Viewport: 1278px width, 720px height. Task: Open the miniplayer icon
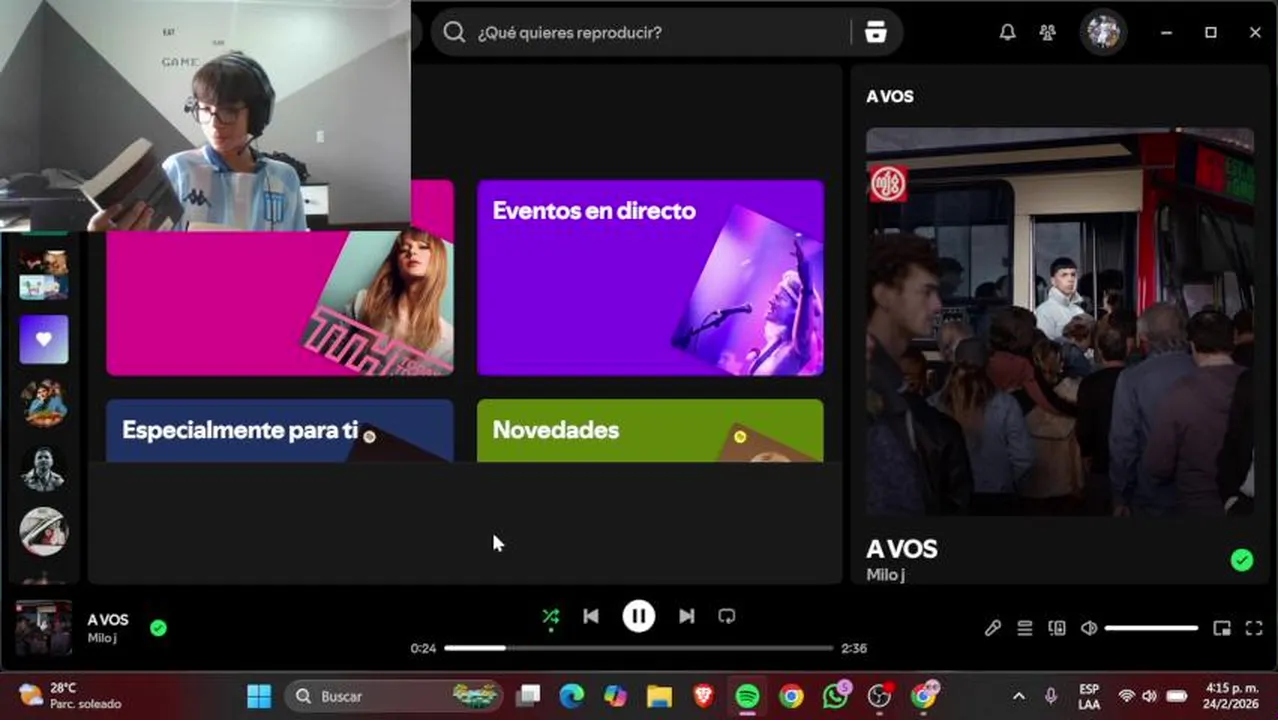coord(1221,628)
